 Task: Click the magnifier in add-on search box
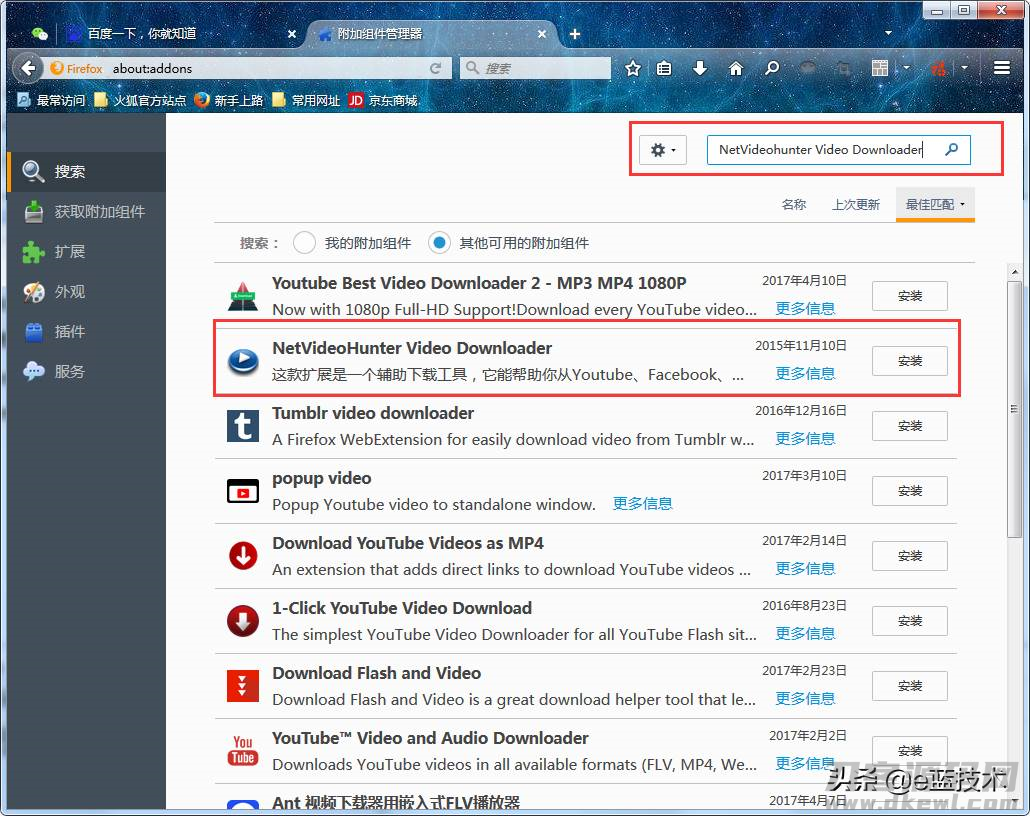click(951, 149)
